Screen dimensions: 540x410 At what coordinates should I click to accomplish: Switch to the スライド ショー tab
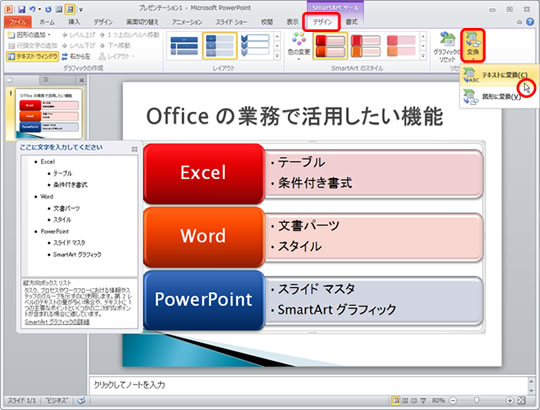pos(231,22)
